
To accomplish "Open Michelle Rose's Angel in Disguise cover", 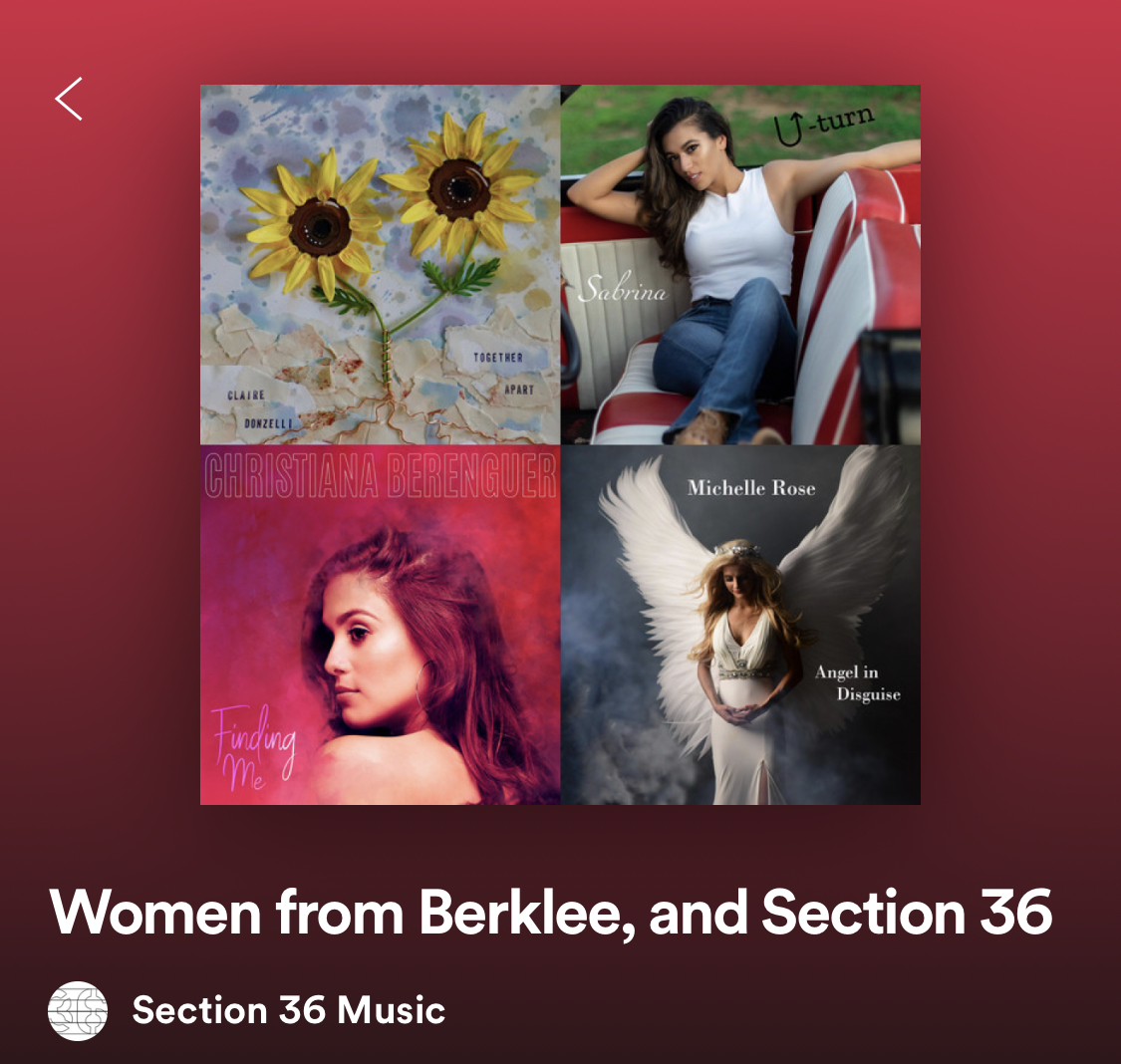I will [x=740, y=625].
